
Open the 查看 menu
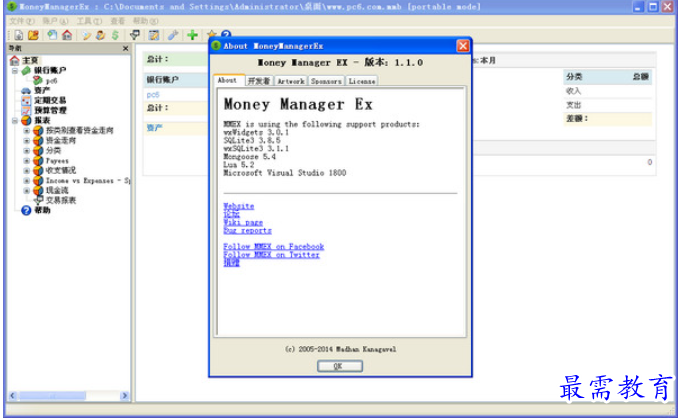(x=117, y=21)
